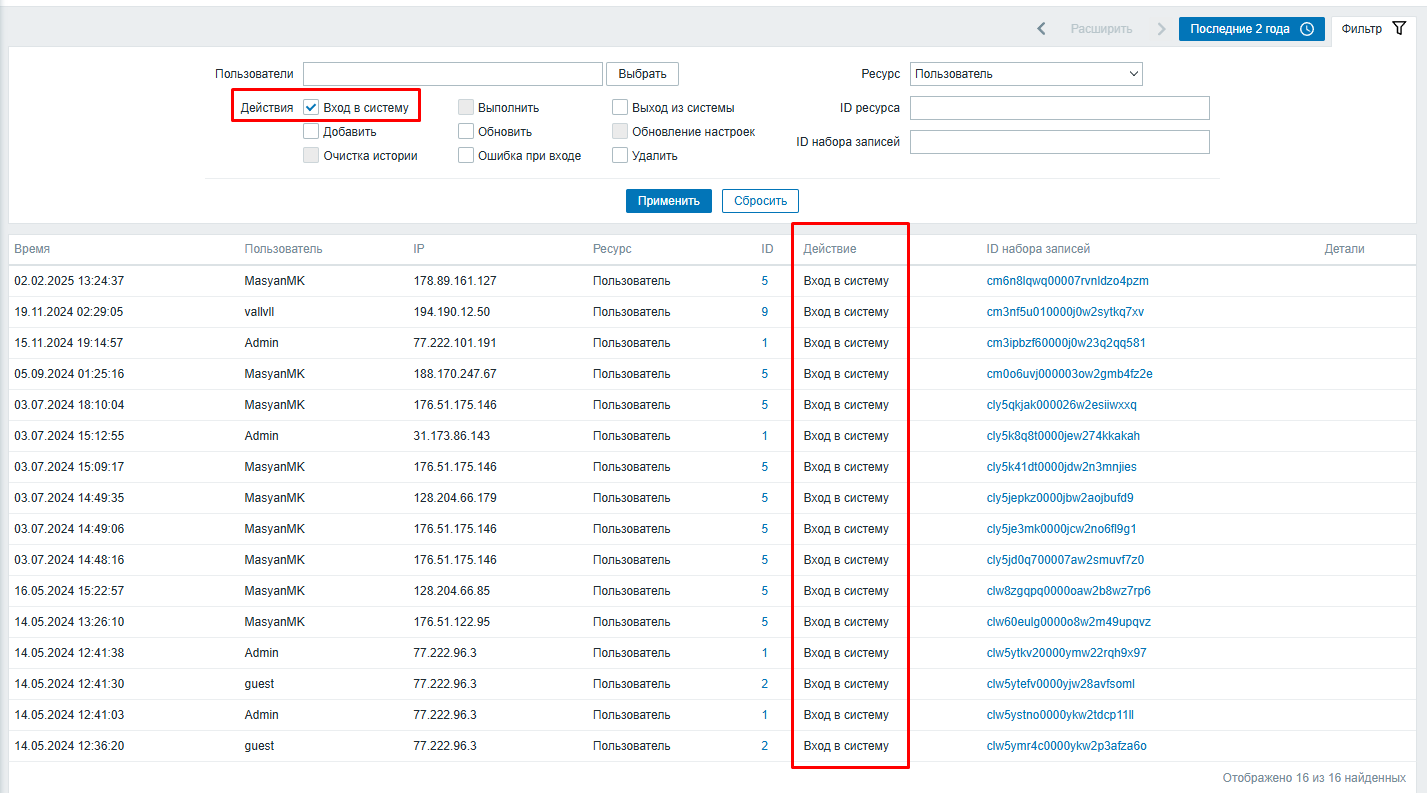The height and width of the screenshot is (793, 1427).
Task: Open record set cly5jd0q700007aw2smuvf7z0
Action: coord(1065,560)
